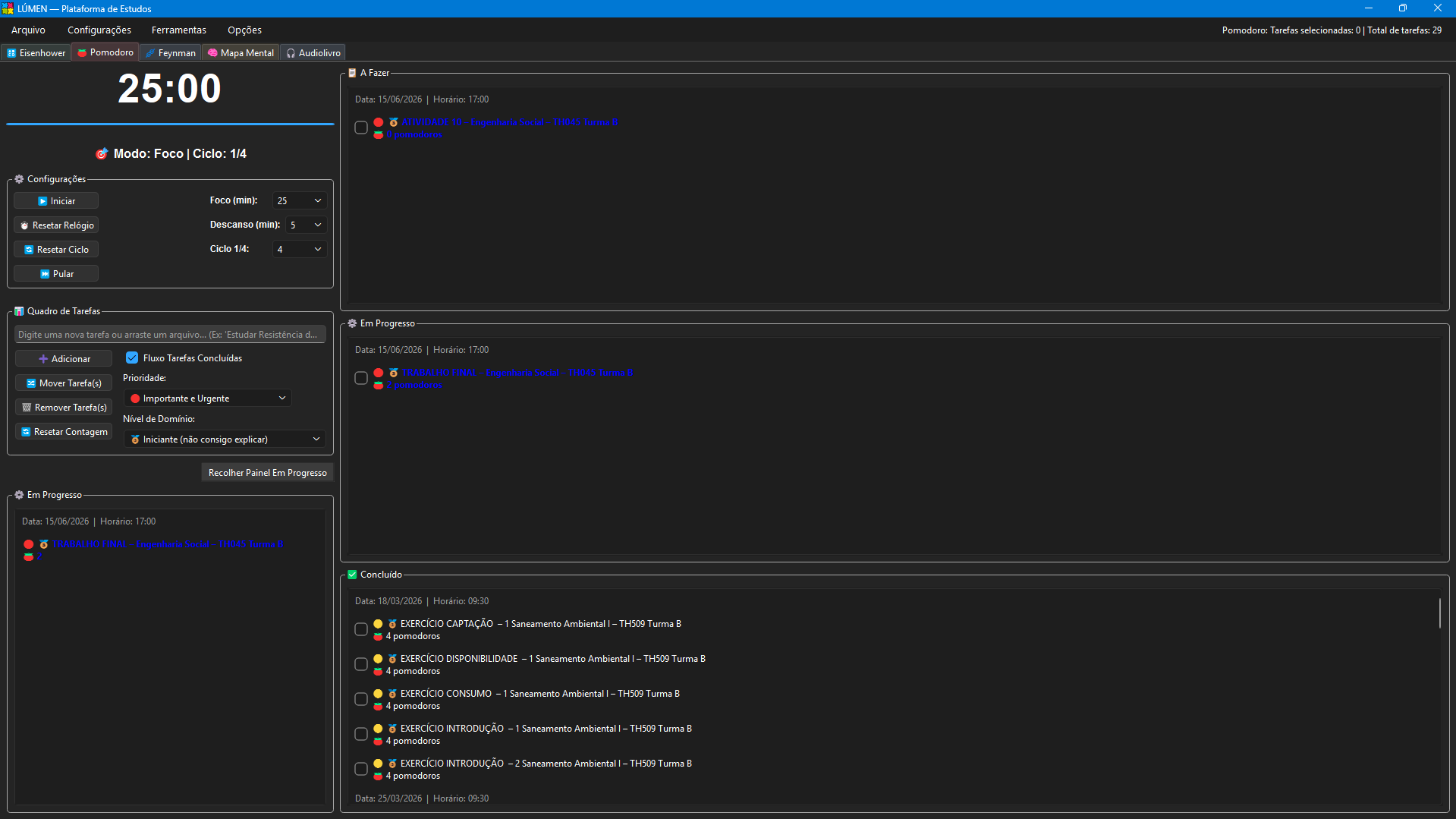Click the green check icon of Concluído panel
The image size is (1456, 819).
352,575
